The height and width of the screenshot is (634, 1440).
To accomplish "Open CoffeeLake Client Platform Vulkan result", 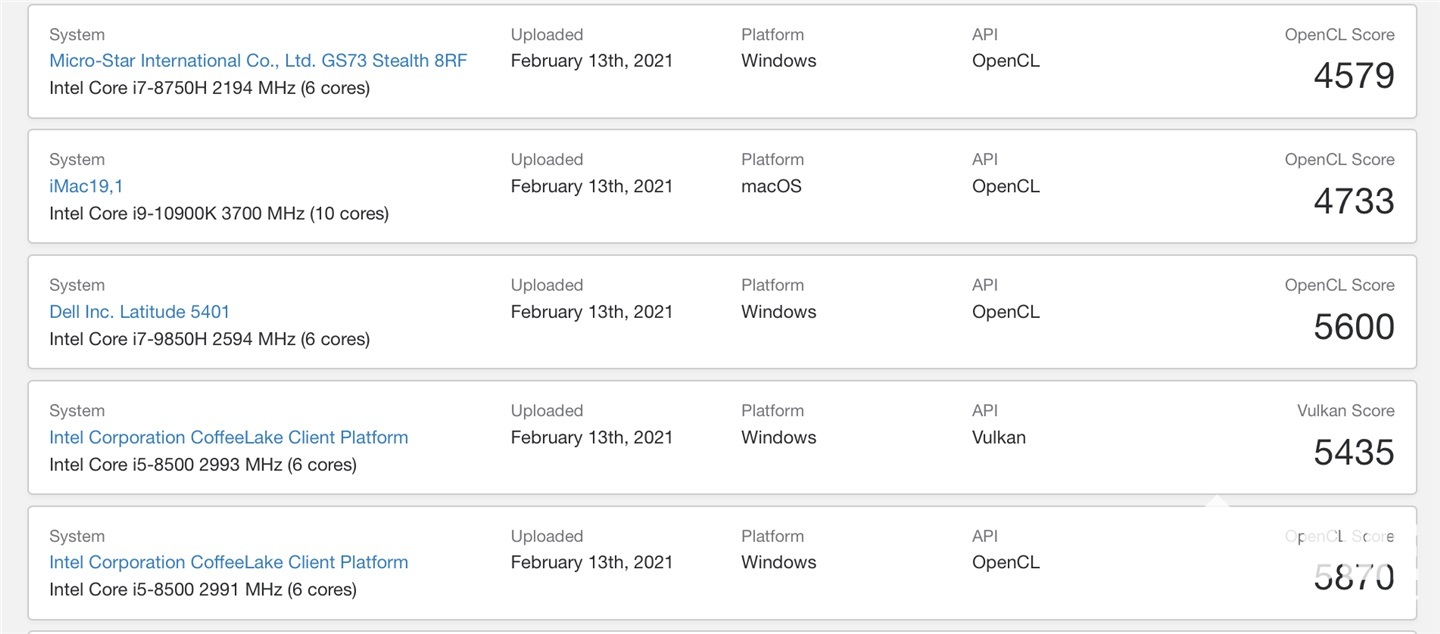I will pos(229,437).
